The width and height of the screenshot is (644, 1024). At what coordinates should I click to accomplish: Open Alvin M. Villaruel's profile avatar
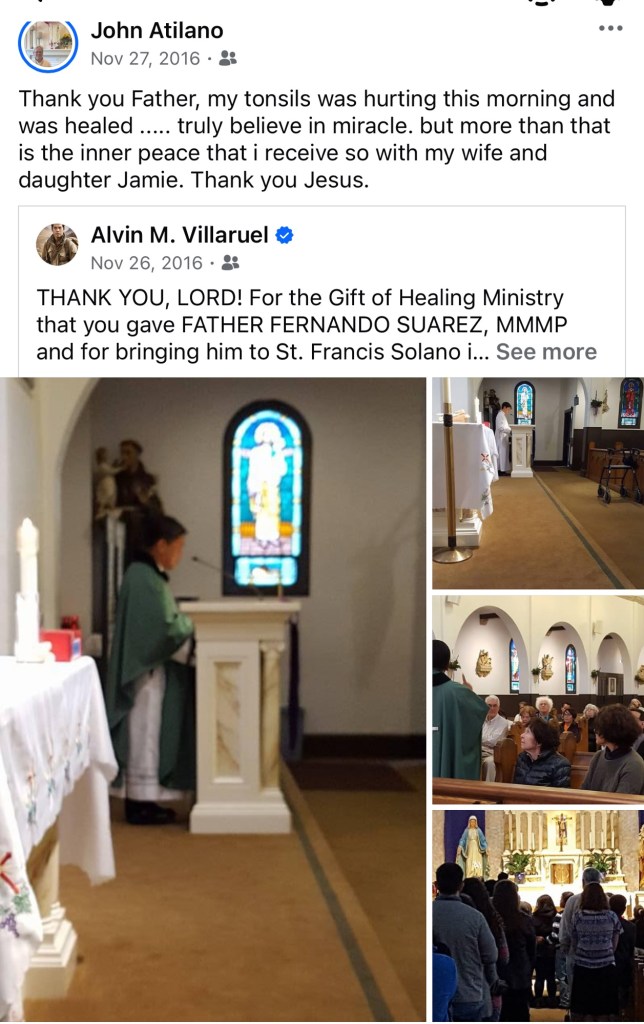(x=57, y=245)
